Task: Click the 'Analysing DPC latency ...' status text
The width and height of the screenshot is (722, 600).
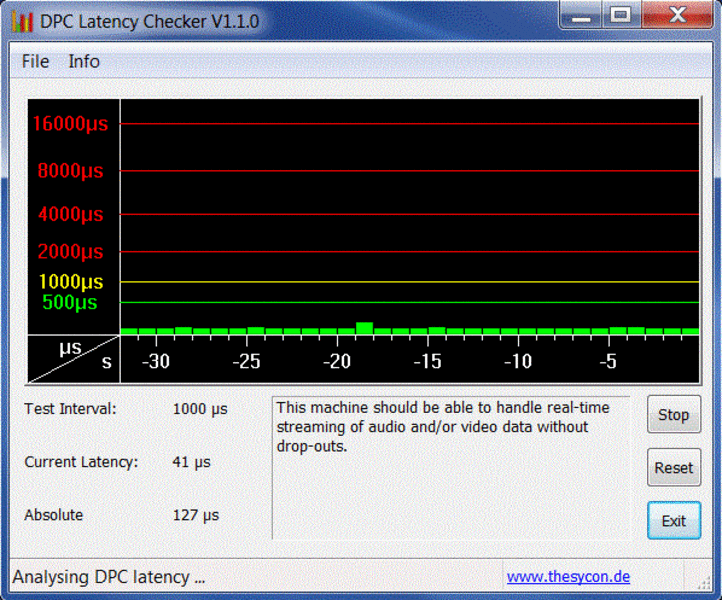Action: click(109, 577)
